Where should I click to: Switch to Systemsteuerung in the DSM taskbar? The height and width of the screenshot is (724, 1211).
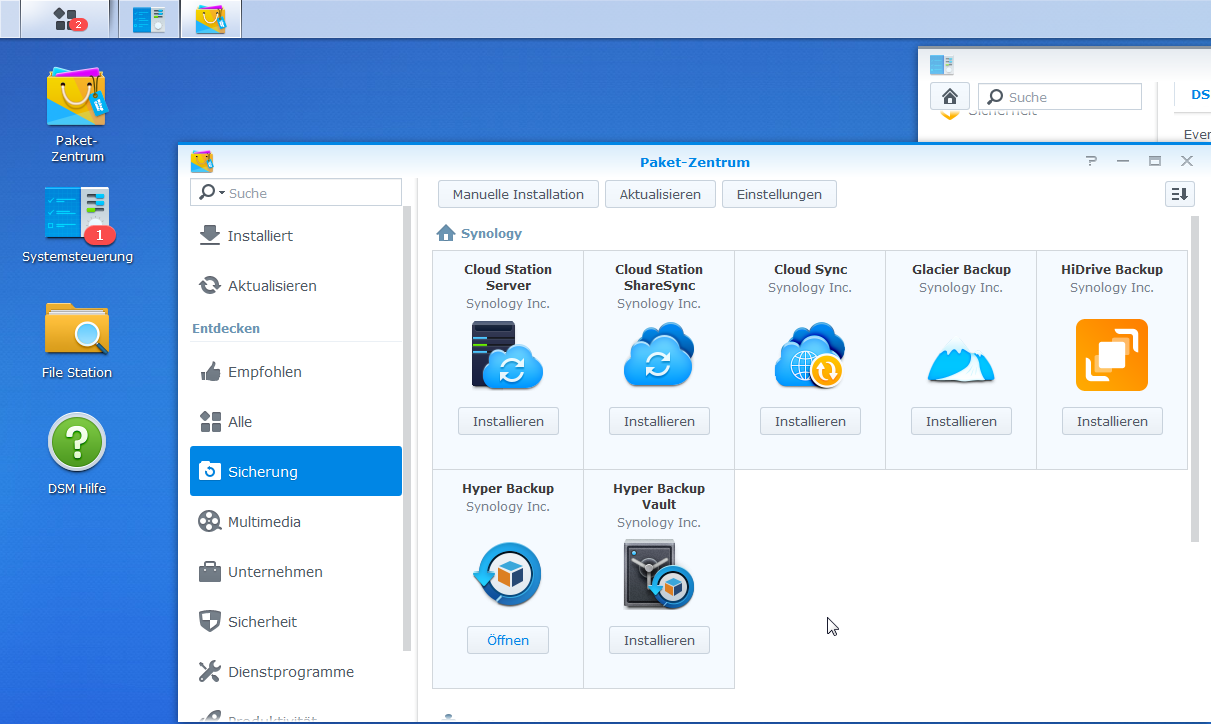150,19
